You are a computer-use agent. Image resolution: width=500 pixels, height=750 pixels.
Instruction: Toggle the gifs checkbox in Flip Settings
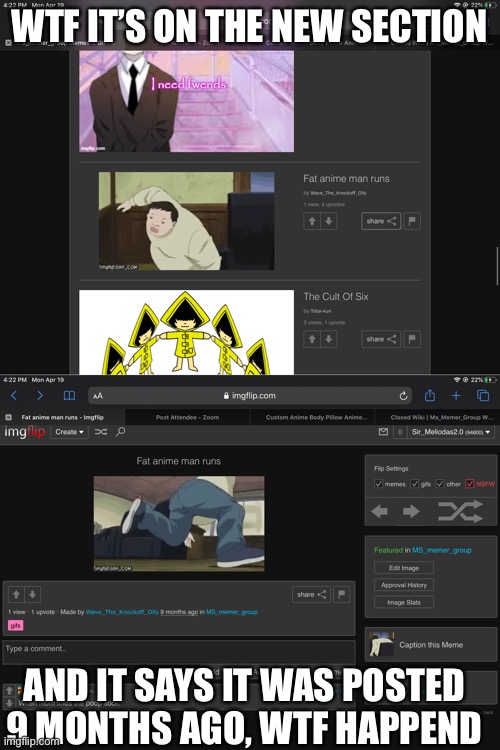pyautogui.click(x=415, y=484)
